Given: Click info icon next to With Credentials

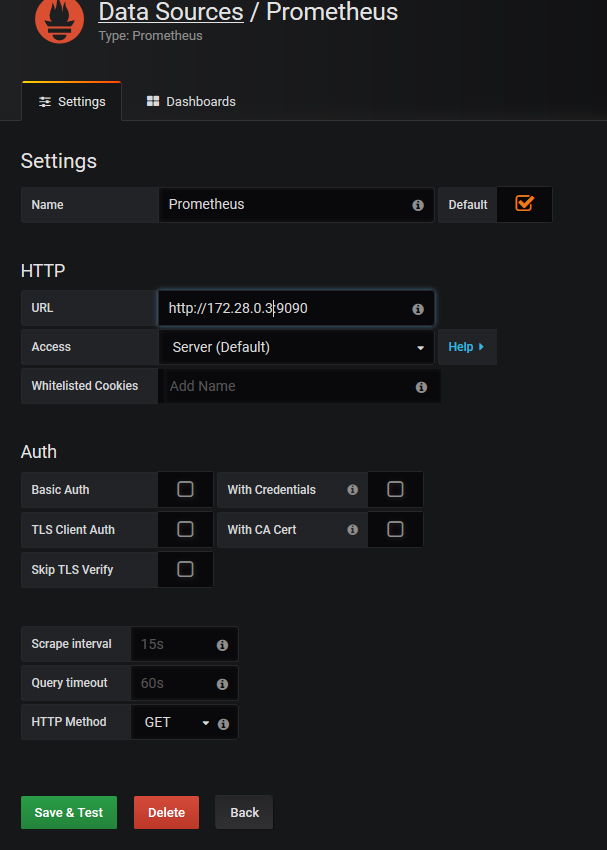Looking at the screenshot, I should [353, 490].
